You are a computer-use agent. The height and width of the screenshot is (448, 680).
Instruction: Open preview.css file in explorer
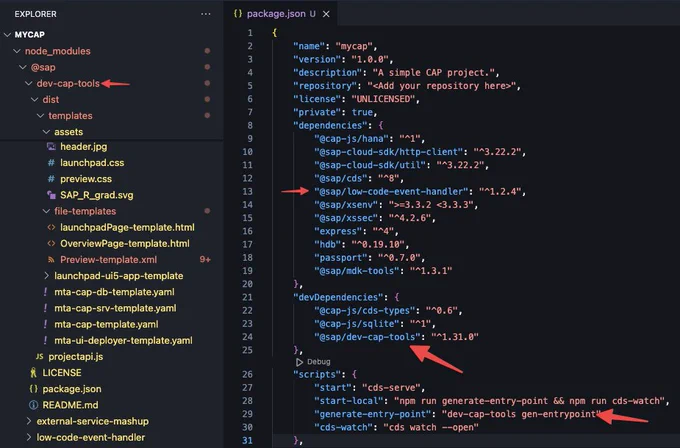click(86, 179)
